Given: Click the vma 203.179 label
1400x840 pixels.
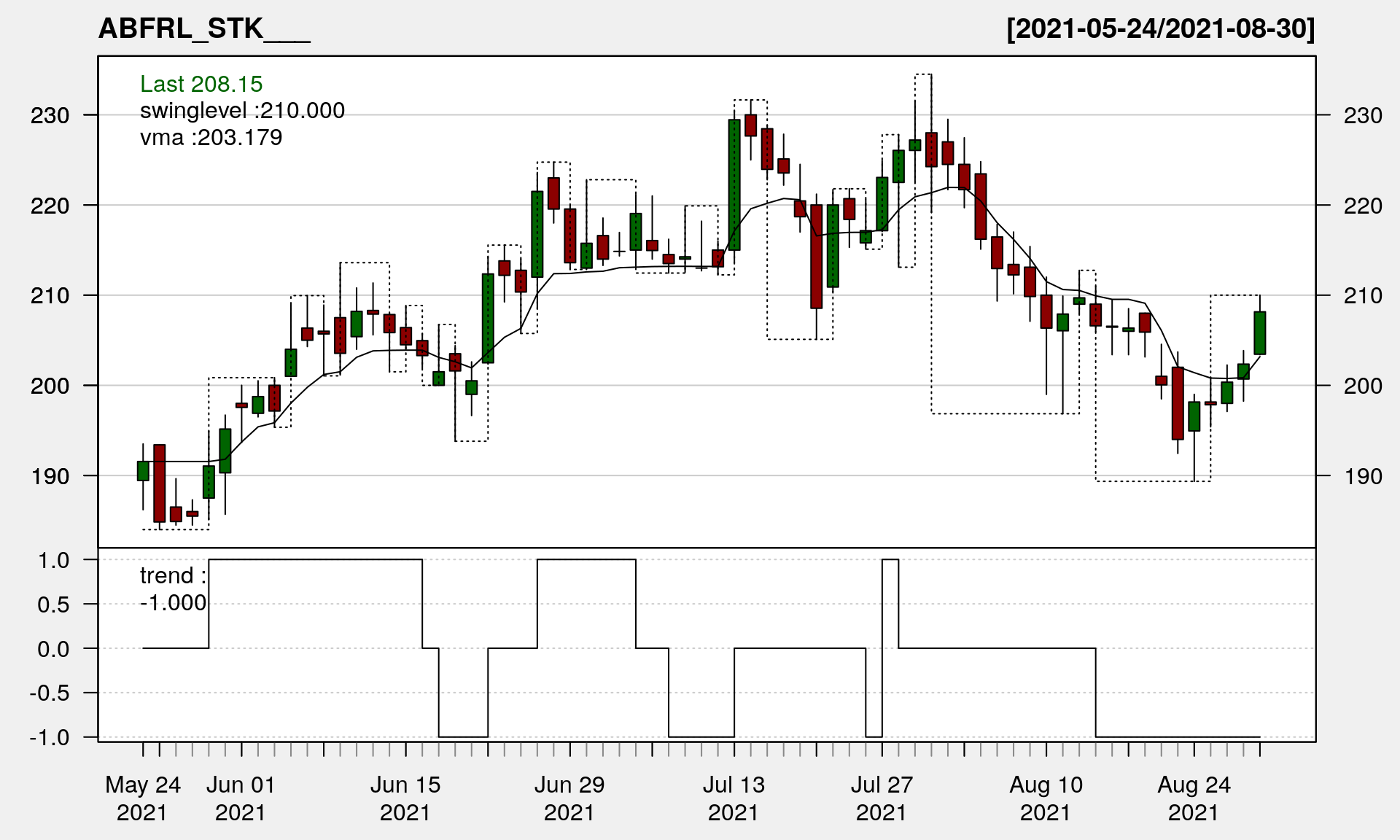Looking at the screenshot, I should (x=211, y=137).
